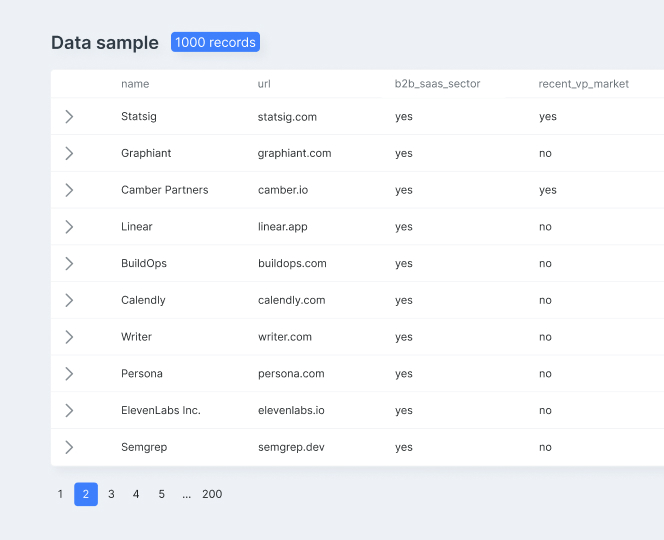Select the Graphiant name cell
This screenshot has width=664, height=540.
pos(146,153)
